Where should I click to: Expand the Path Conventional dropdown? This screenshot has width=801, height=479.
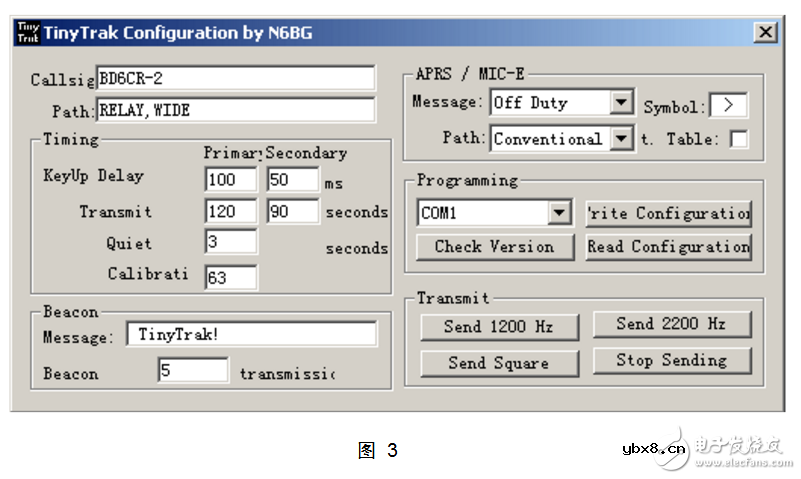[x=622, y=139]
